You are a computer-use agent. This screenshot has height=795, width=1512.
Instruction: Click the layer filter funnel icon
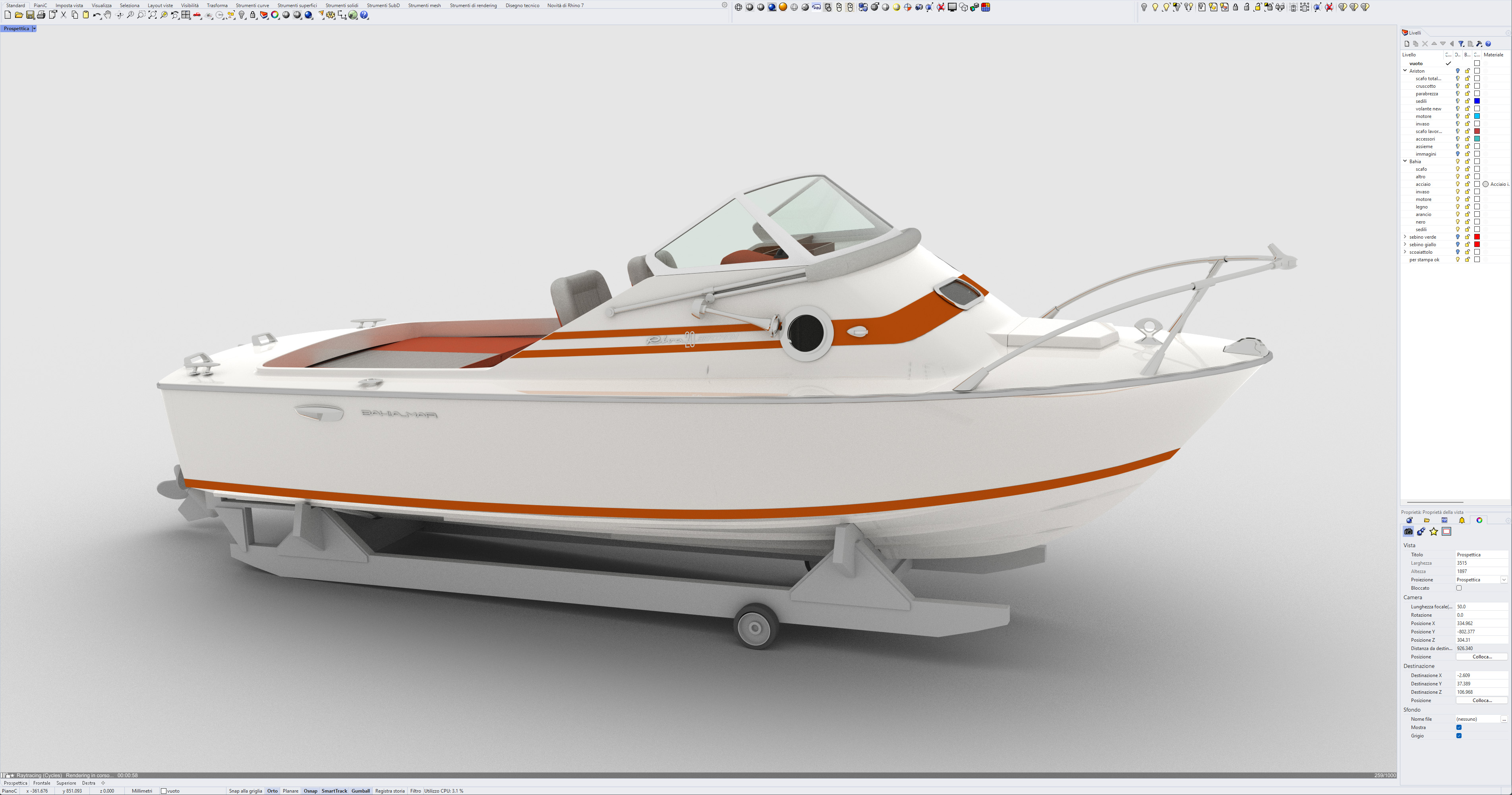pyautogui.click(x=1461, y=44)
